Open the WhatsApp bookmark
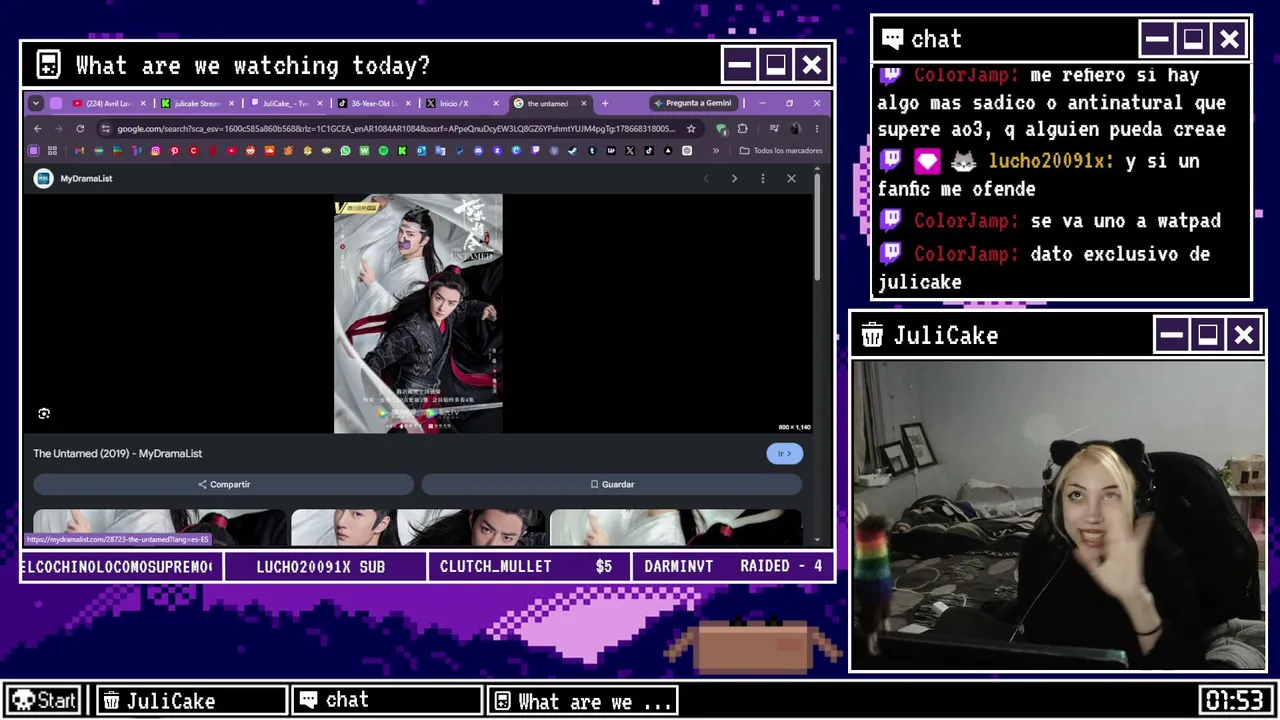 [x=345, y=151]
